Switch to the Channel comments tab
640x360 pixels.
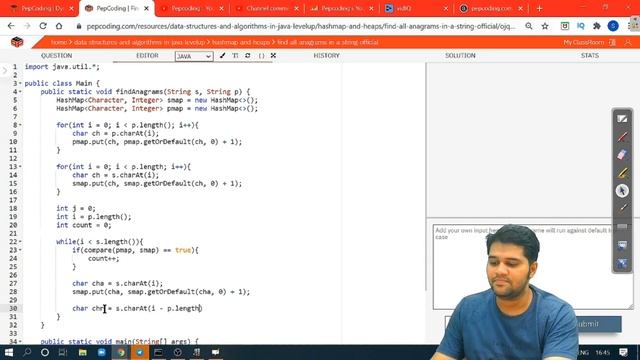click(x=267, y=8)
